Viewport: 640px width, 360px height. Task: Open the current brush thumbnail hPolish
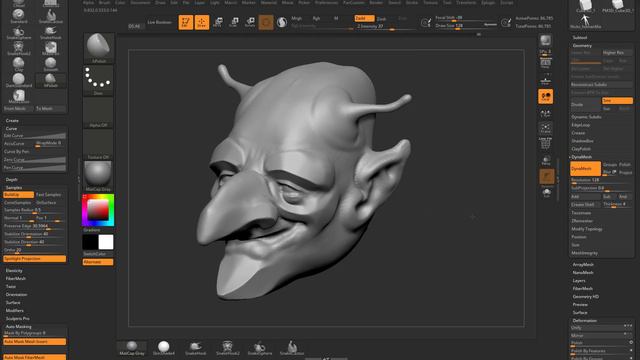pyautogui.click(x=98, y=48)
